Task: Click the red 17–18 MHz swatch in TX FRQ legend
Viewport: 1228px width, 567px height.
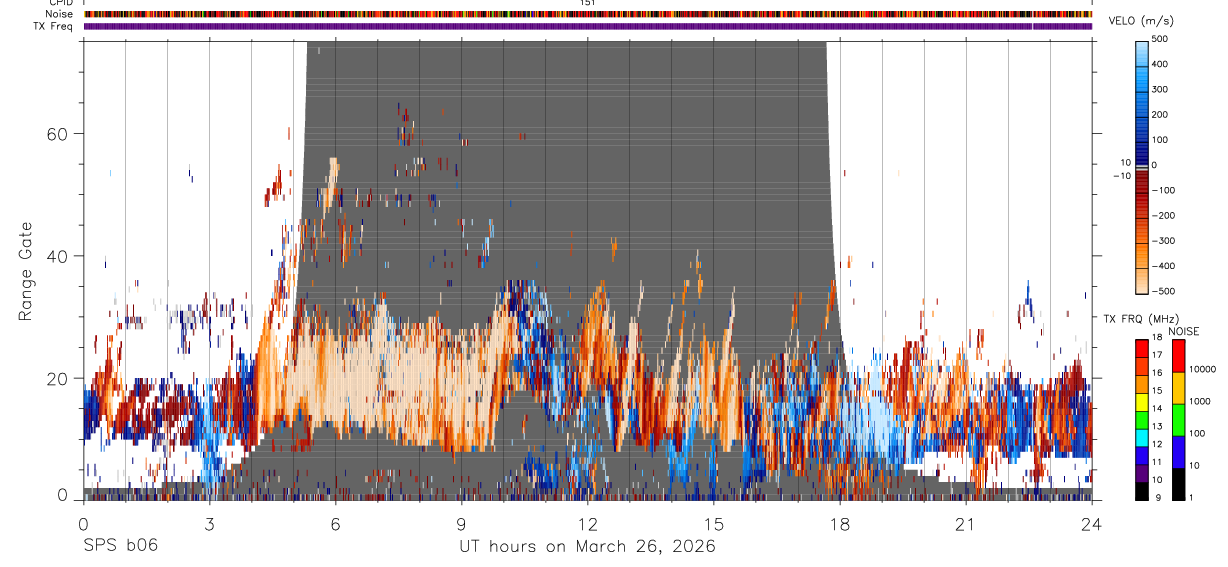Action: [x=1142, y=347]
